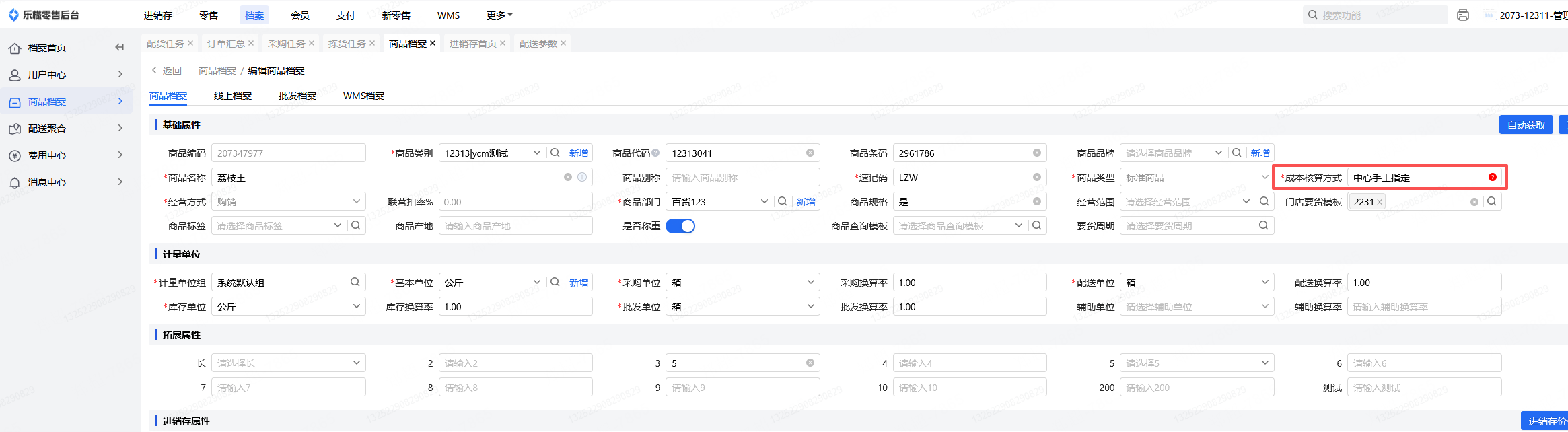Close the 配送参数 tab
Image resolution: width=1568 pixels, height=432 pixels.
[563, 43]
